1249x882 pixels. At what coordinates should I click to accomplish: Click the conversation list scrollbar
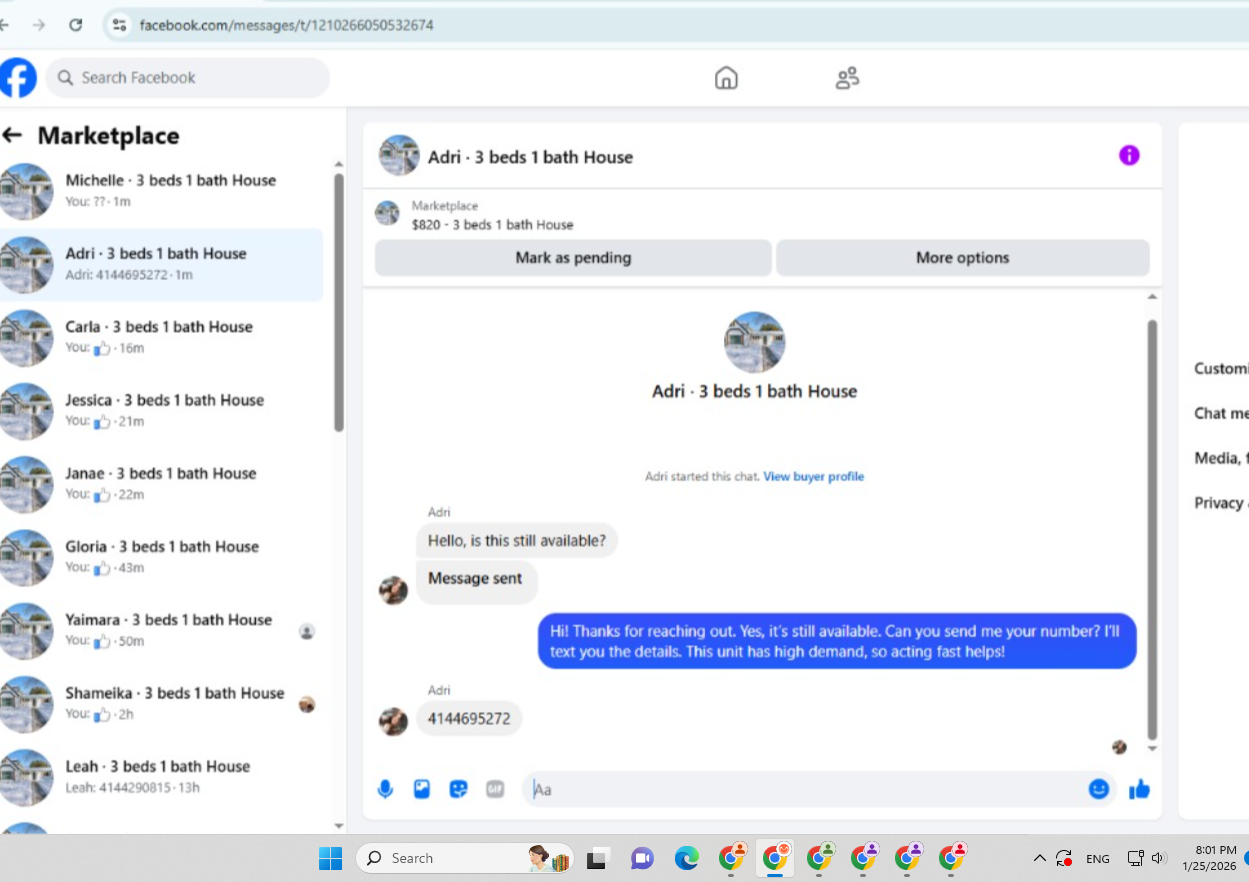point(339,302)
